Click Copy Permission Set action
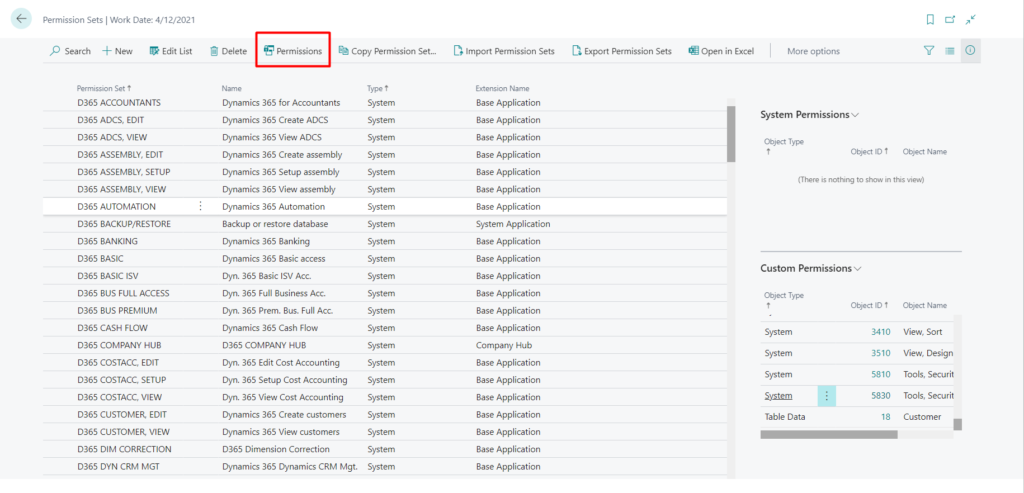Viewport: 1024px width, 493px height. pyautogui.click(x=387, y=51)
